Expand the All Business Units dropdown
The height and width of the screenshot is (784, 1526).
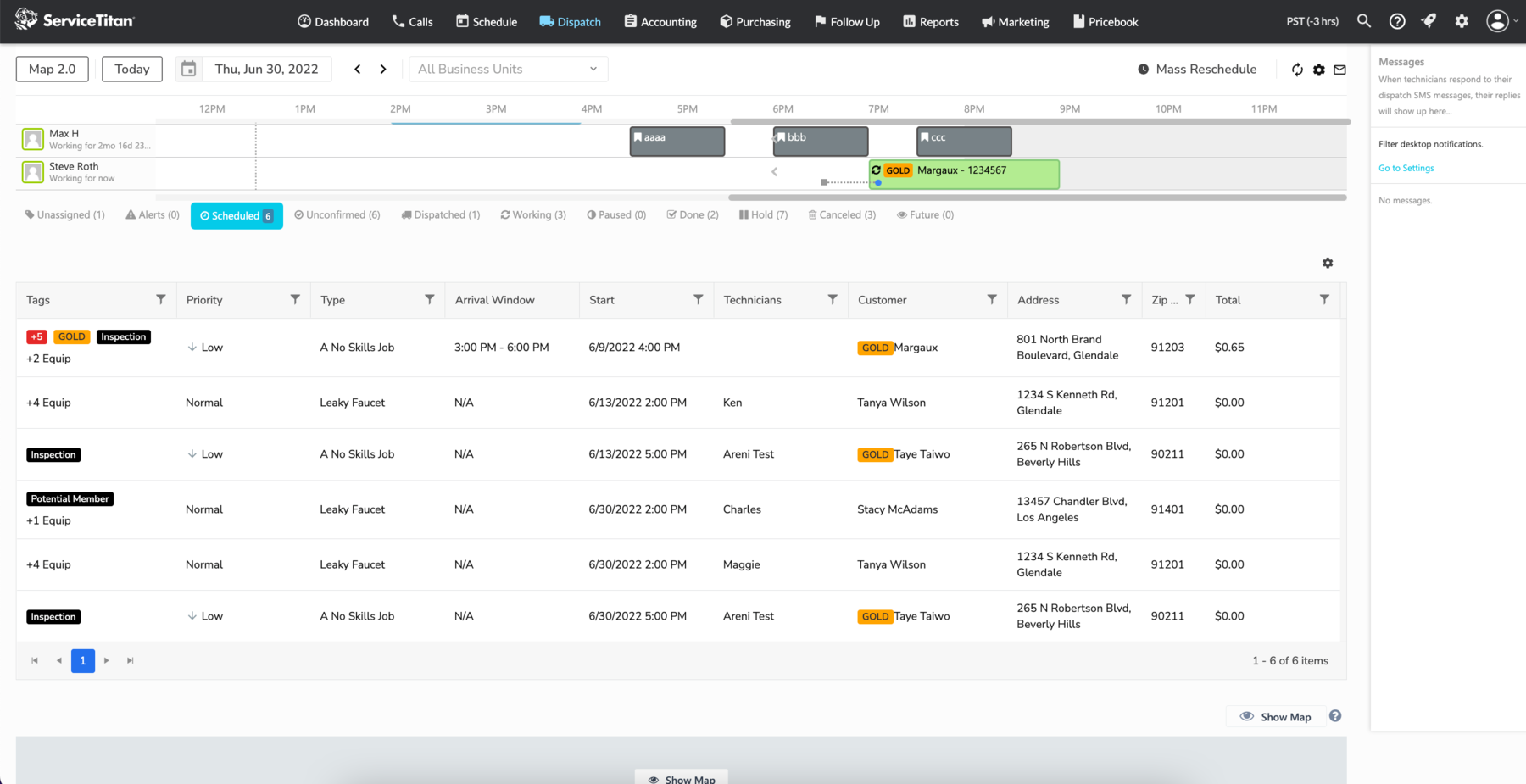click(x=508, y=69)
